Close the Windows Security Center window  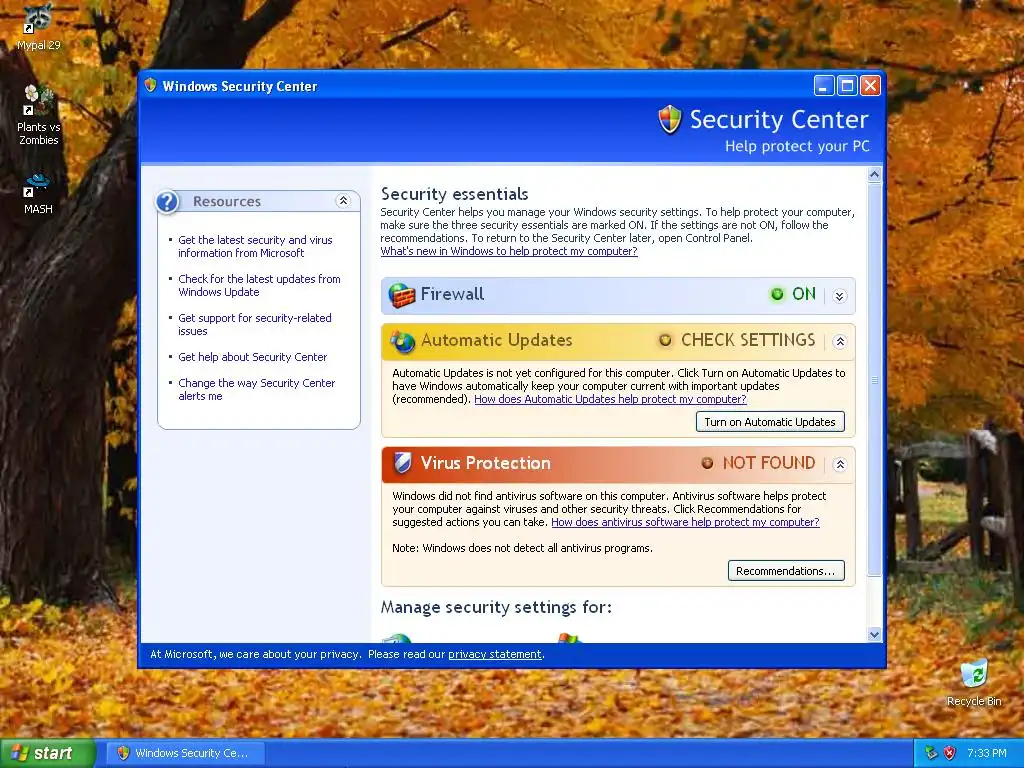(871, 86)
